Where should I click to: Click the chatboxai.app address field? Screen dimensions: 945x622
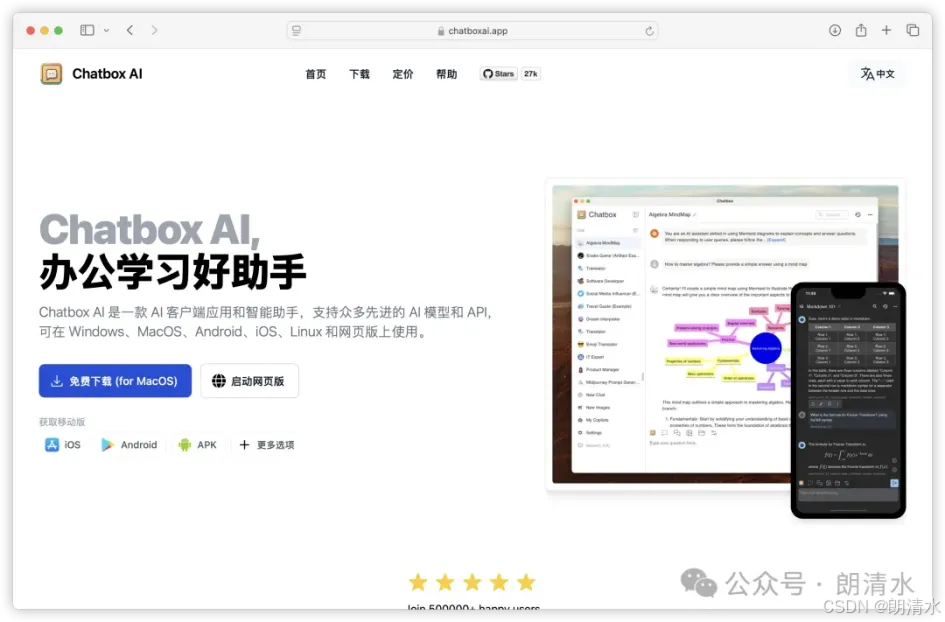(472, 31)
